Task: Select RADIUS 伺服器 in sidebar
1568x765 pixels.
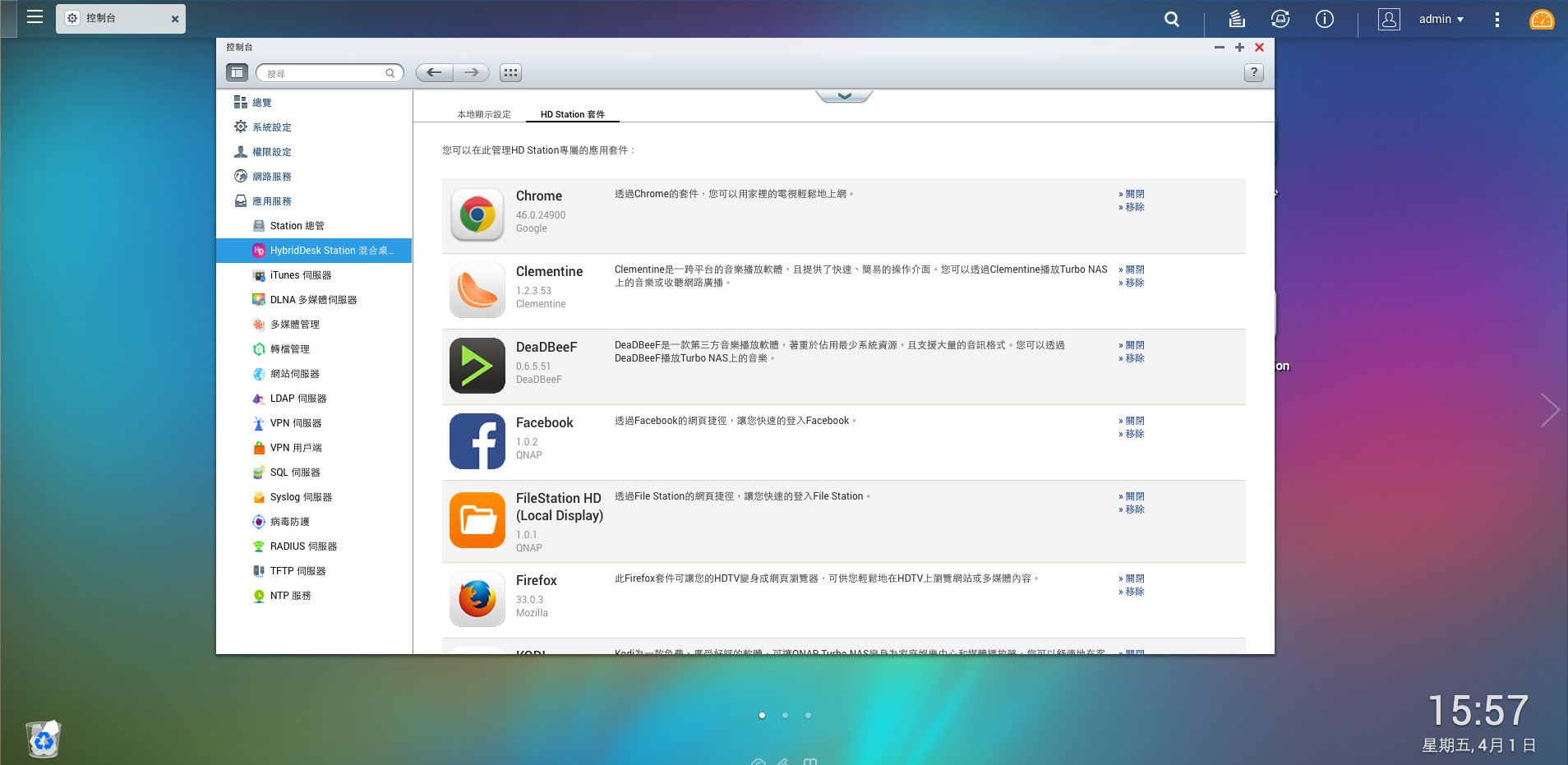Action: (314, 546)
